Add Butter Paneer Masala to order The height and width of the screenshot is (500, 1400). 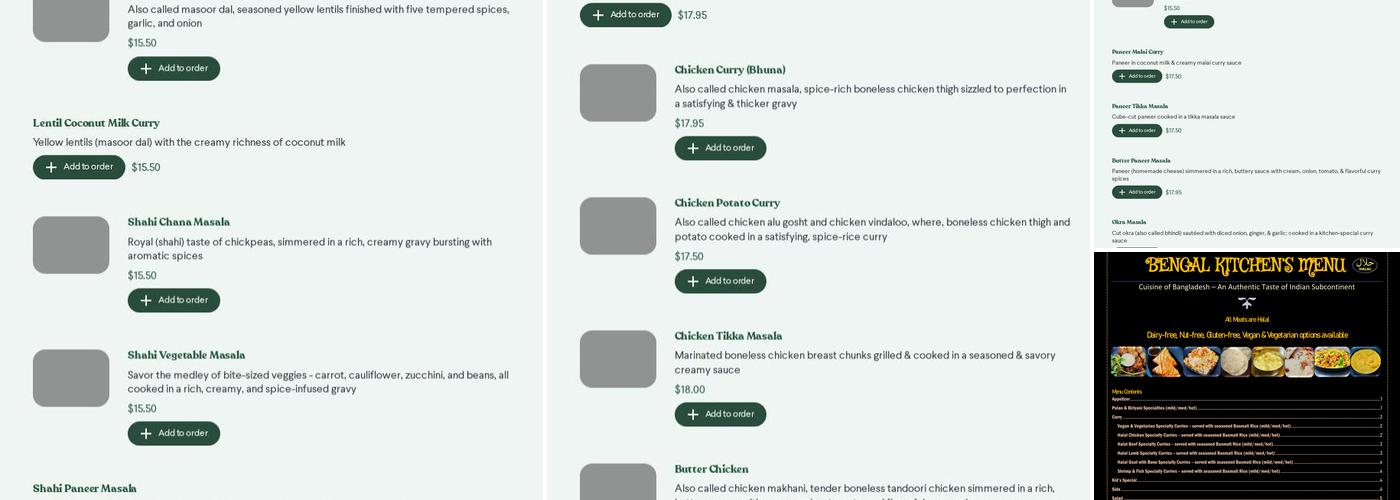[1137, 192]
